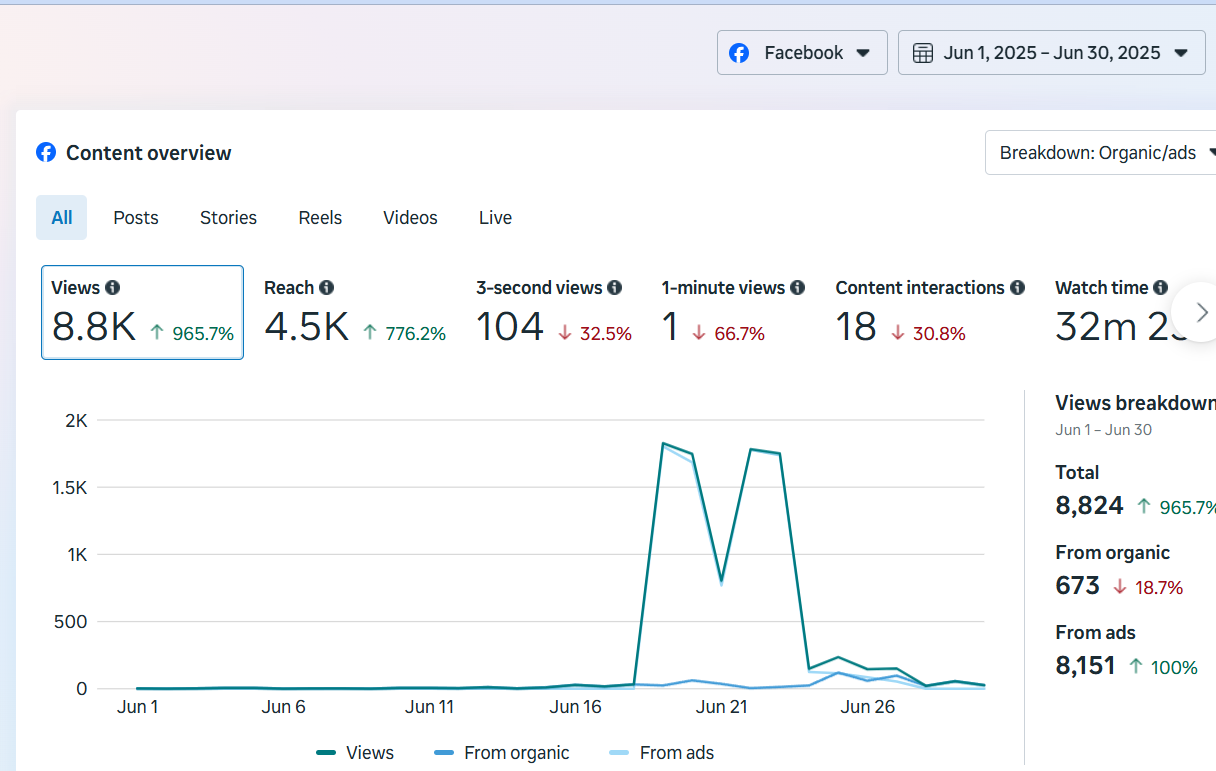Select the Reach metric card
1216x771 pixels.
pyautogui.click(x=354, y=312)
